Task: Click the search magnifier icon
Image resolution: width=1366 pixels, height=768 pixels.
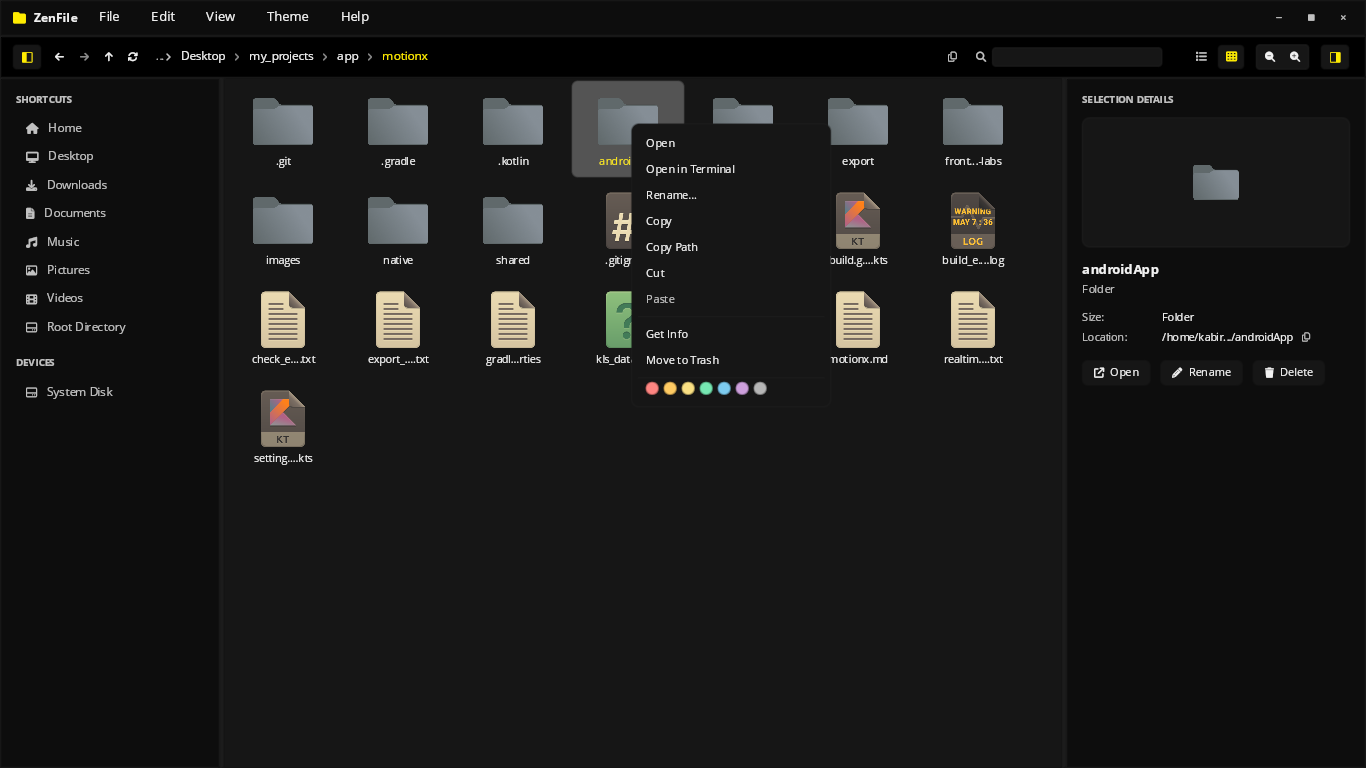Action: (x=981, y=57)
